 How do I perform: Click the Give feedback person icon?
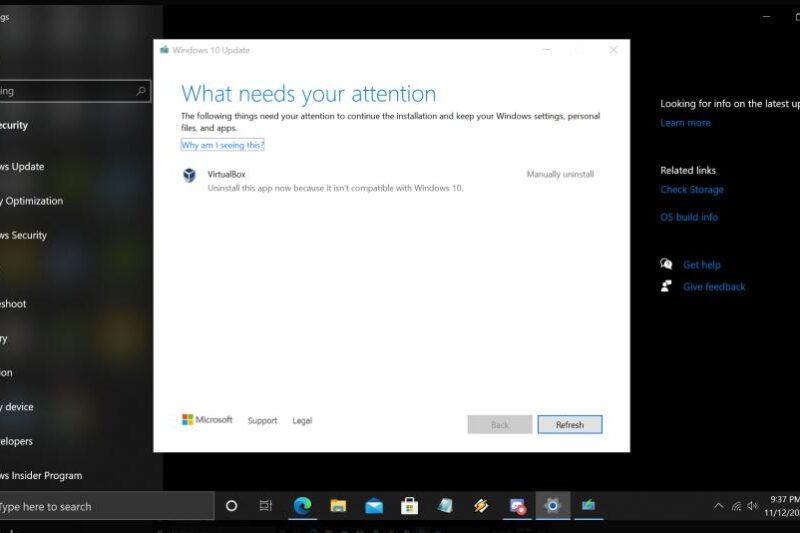[x=666, y=286]
